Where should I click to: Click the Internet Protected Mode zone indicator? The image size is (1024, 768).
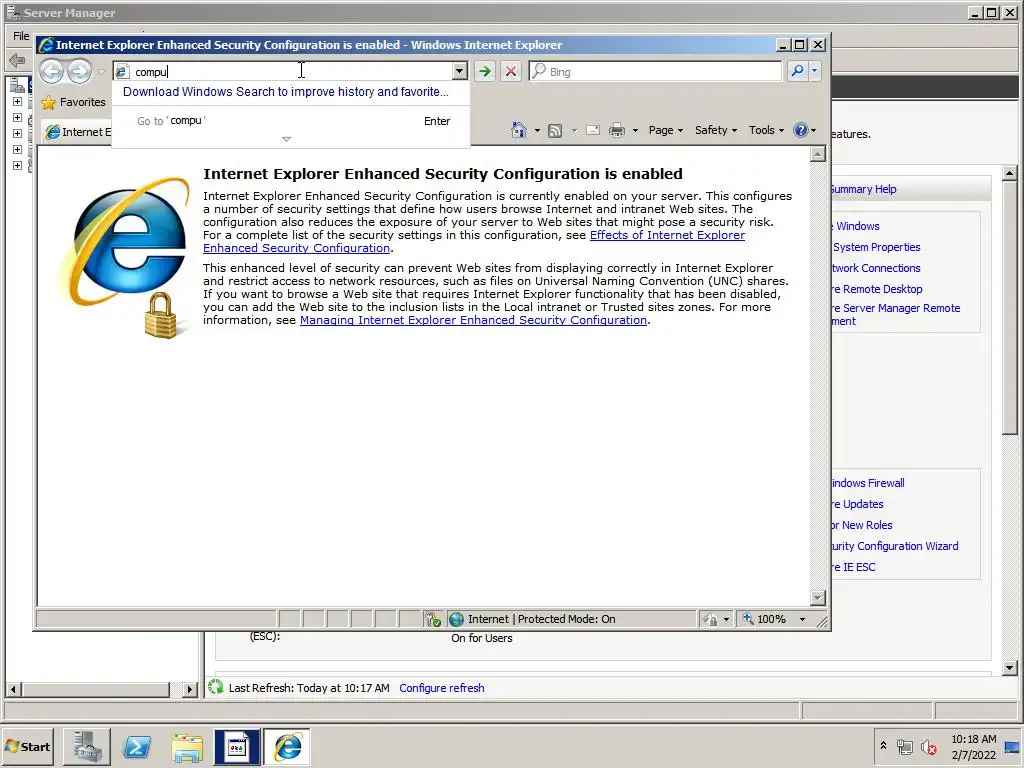(541, 619)
